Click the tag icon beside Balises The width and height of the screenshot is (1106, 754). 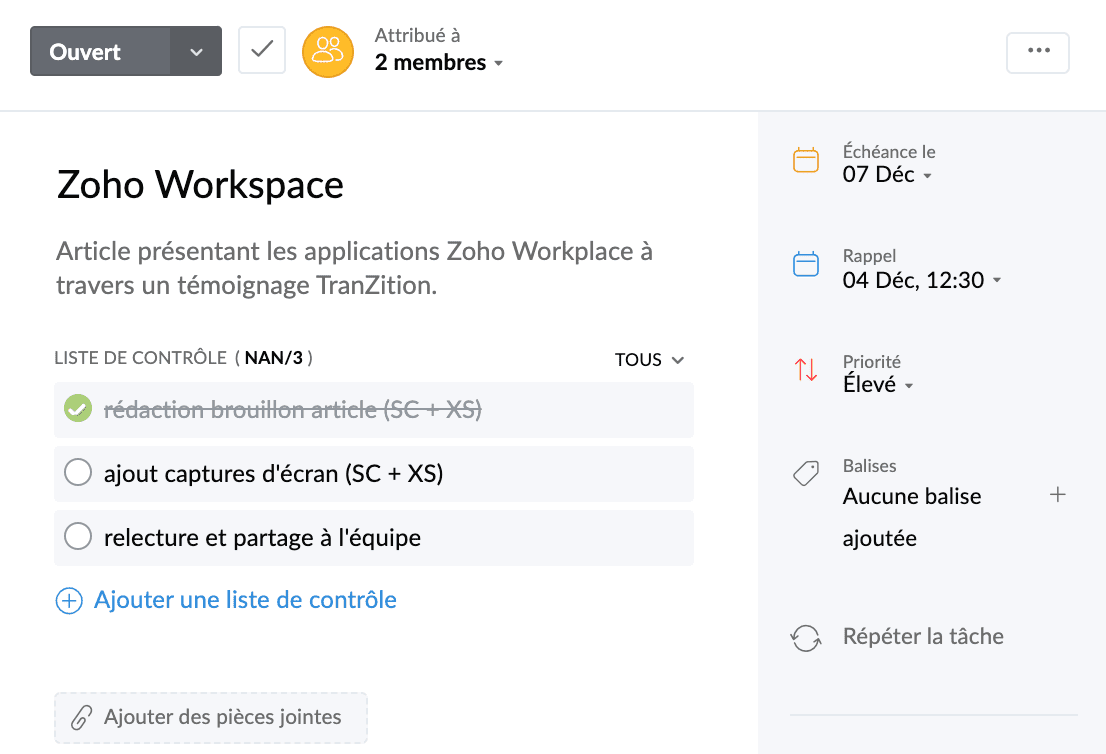coord(806,473)
